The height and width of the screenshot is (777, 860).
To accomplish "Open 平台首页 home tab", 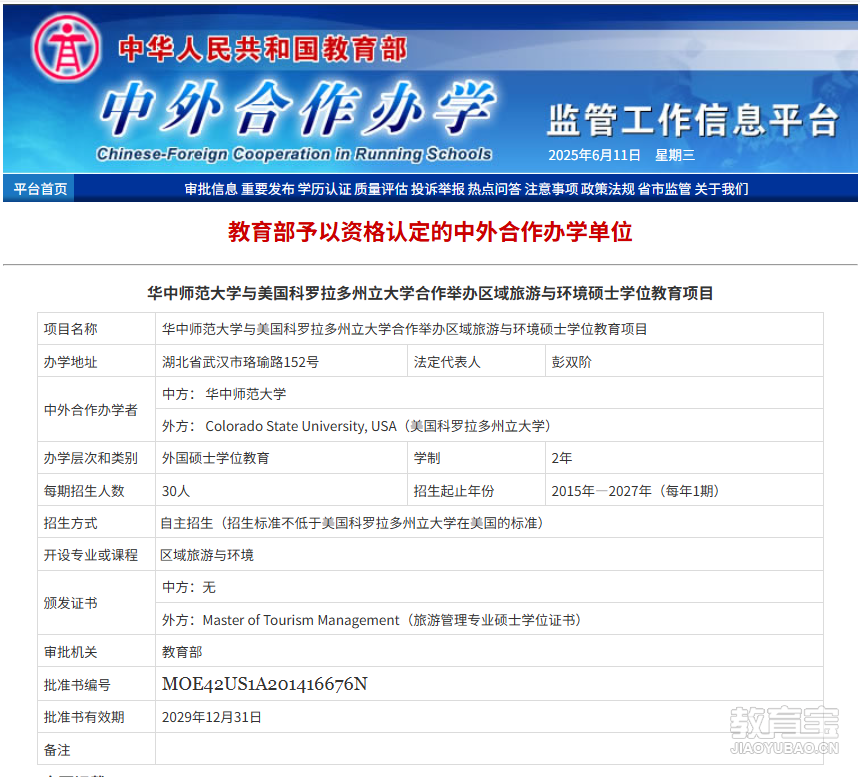I will 40,189.
